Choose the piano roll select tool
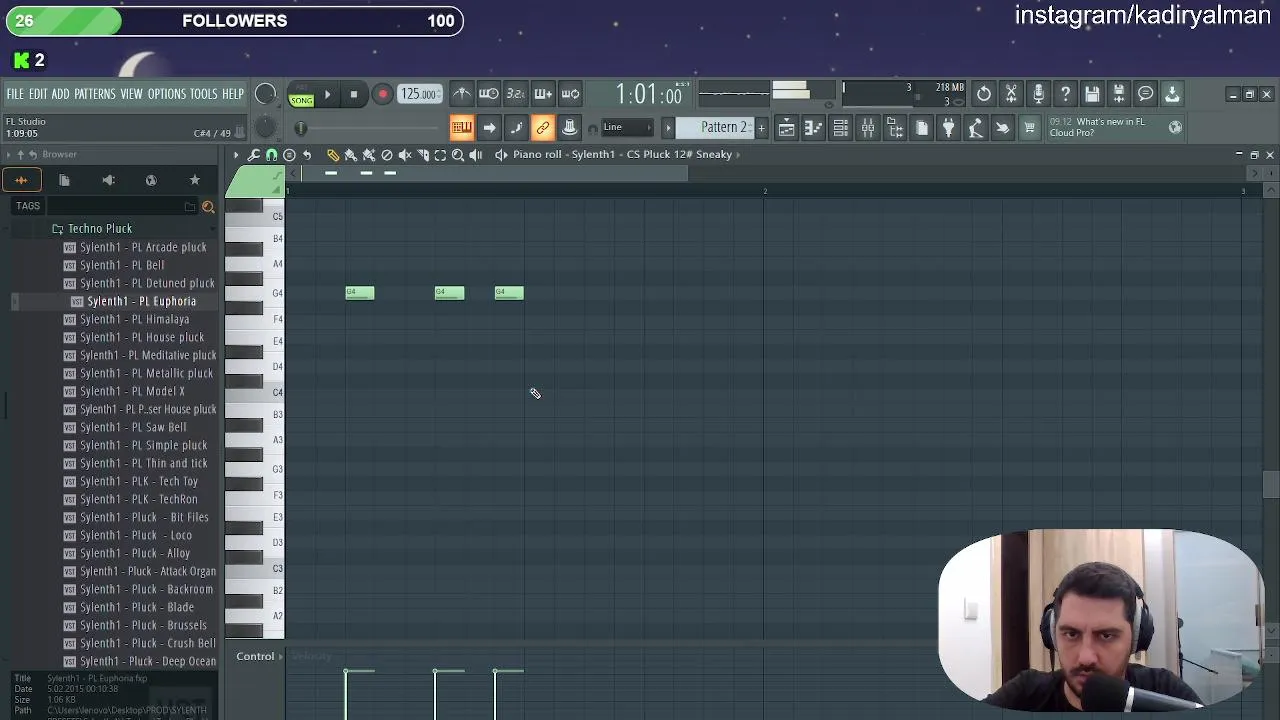Viewport: 1280px width, 720px height. click(440, 155)
